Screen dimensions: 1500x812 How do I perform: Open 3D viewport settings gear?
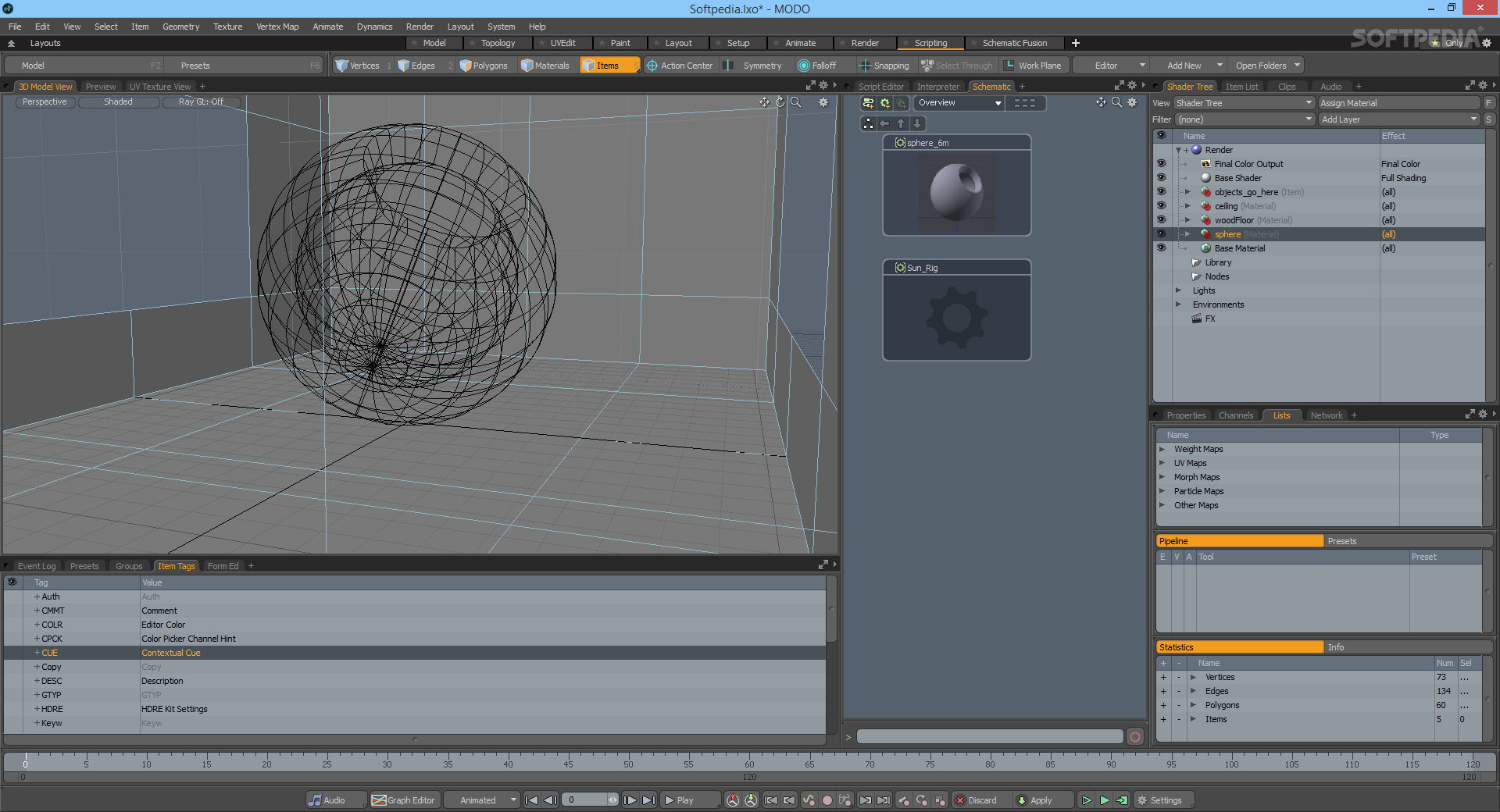pos(823,102)
